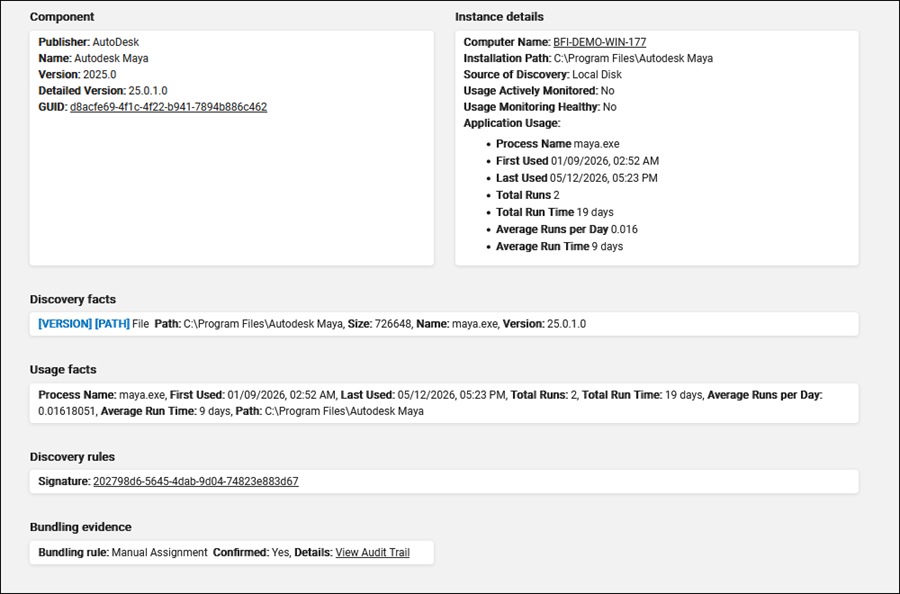Click Last Used 05/12/2026 bullet
Screen dimensions: 900x594
pyautogui.click(x=577, y=178)
